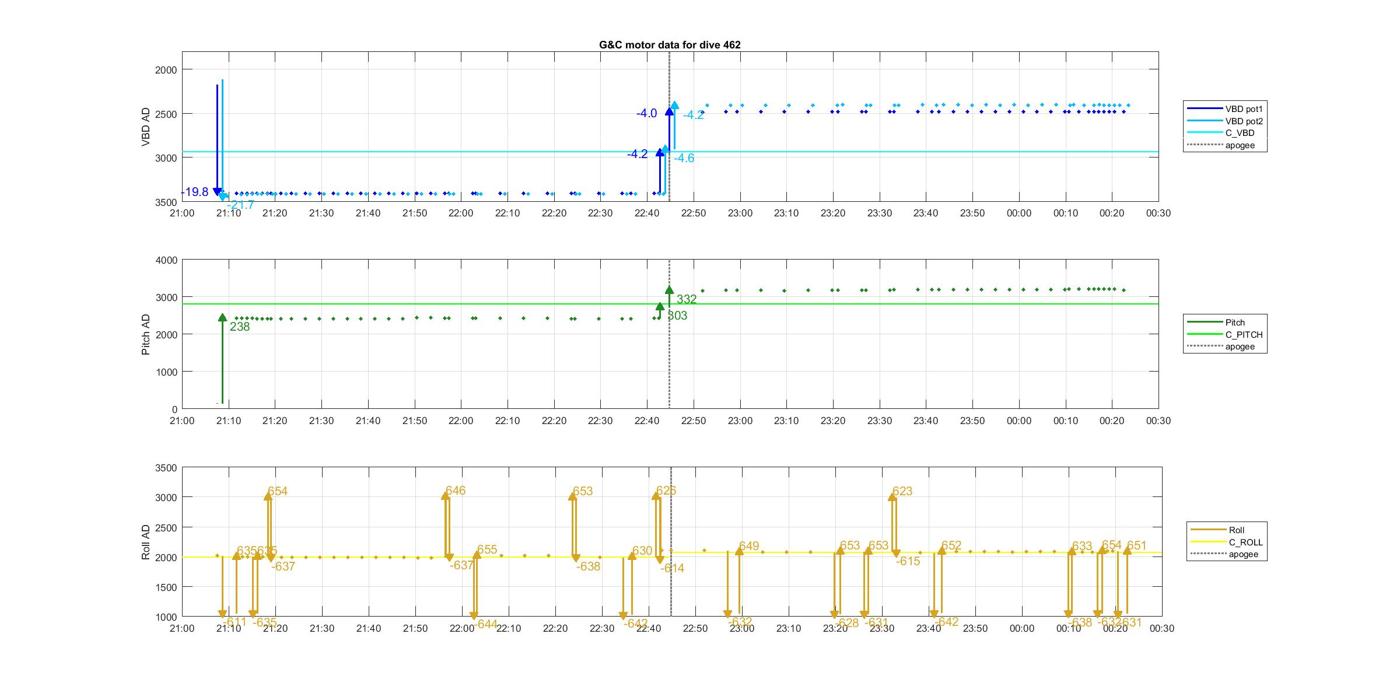Click the '630' roll data label
The height and width of the screenshot is (693, 1400).
[x=642, y=551]
